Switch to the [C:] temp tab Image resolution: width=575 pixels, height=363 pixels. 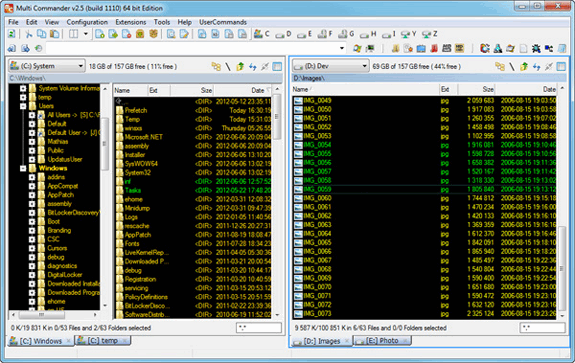coord(103,341)
